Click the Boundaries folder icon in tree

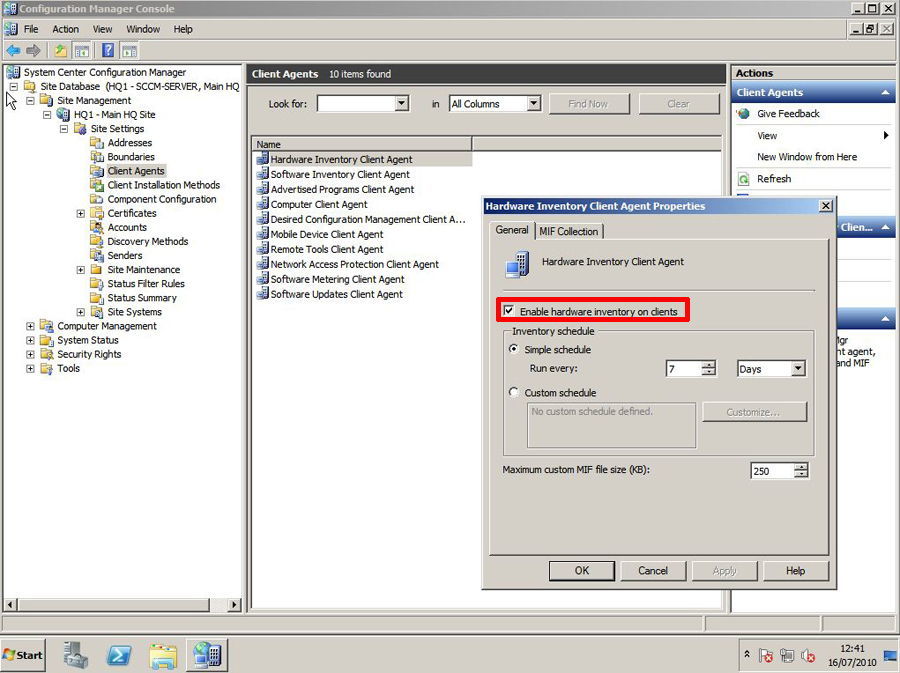click(x=96, y=157)
